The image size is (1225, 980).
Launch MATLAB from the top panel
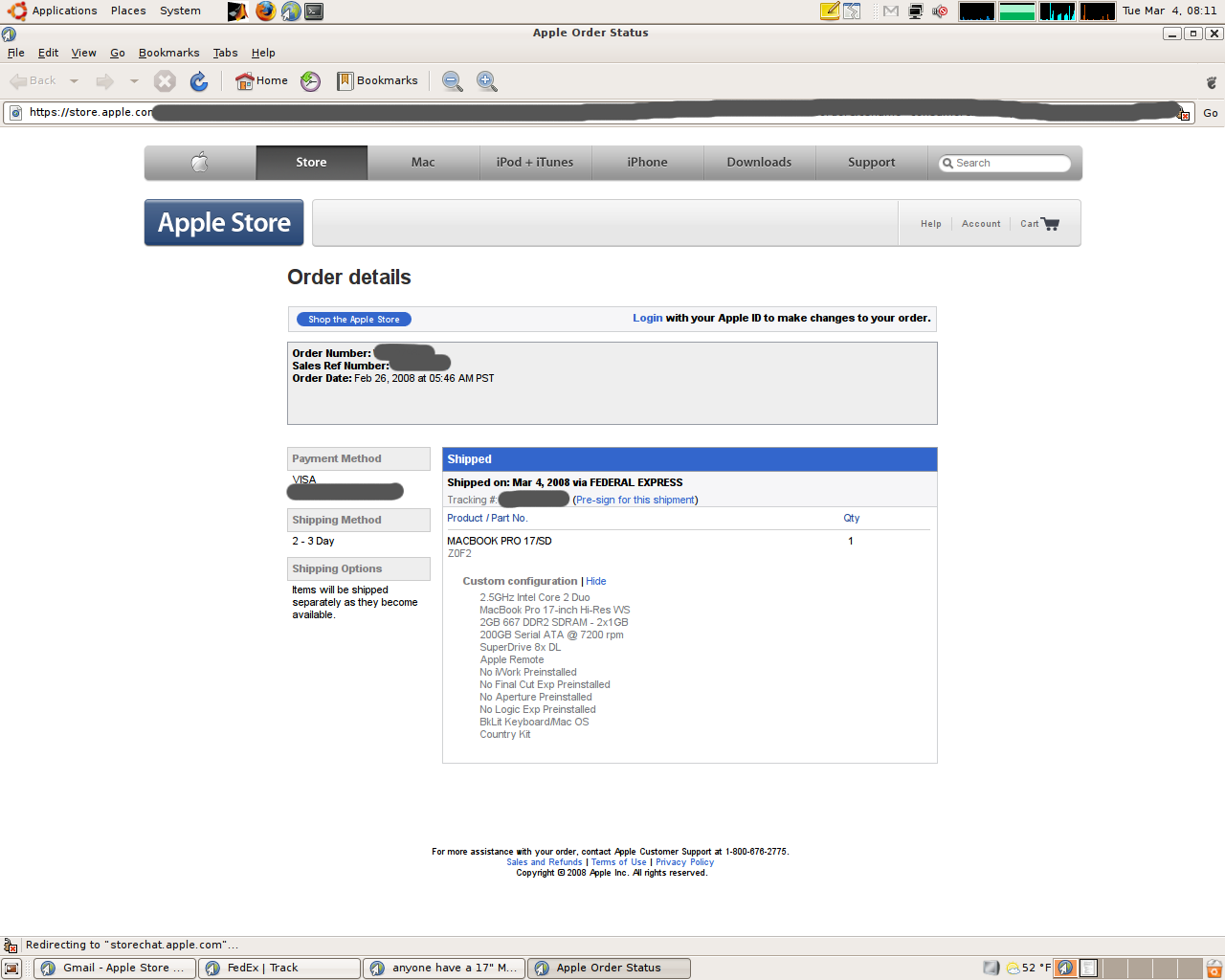click(237, 11)
